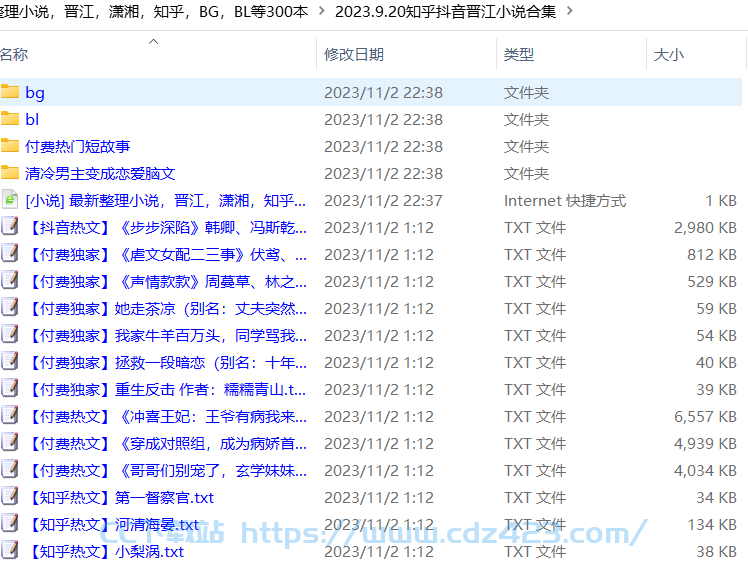The width and height of the screenshot is (748, 563).
Task: Select the bg folder icon
Action: pos(10,92)
